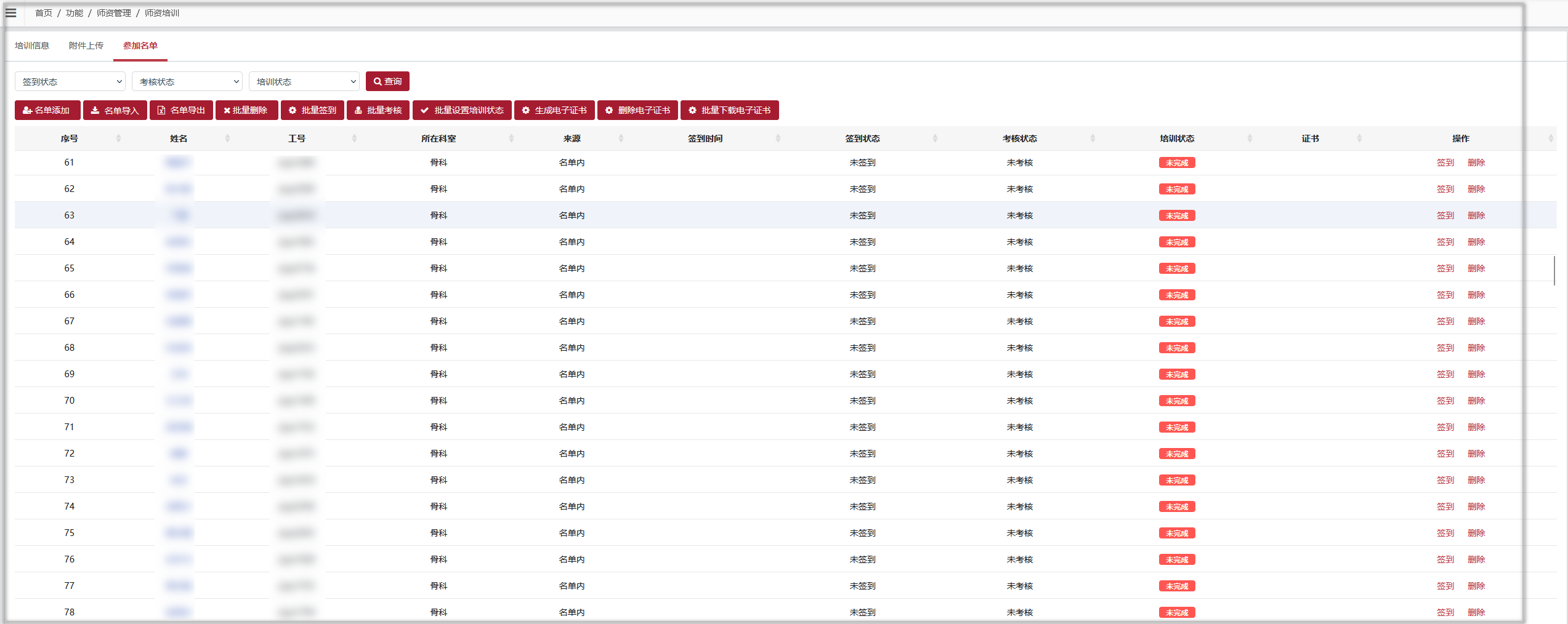Open the 考核状态 filter dropdown

tap(187, 81)
